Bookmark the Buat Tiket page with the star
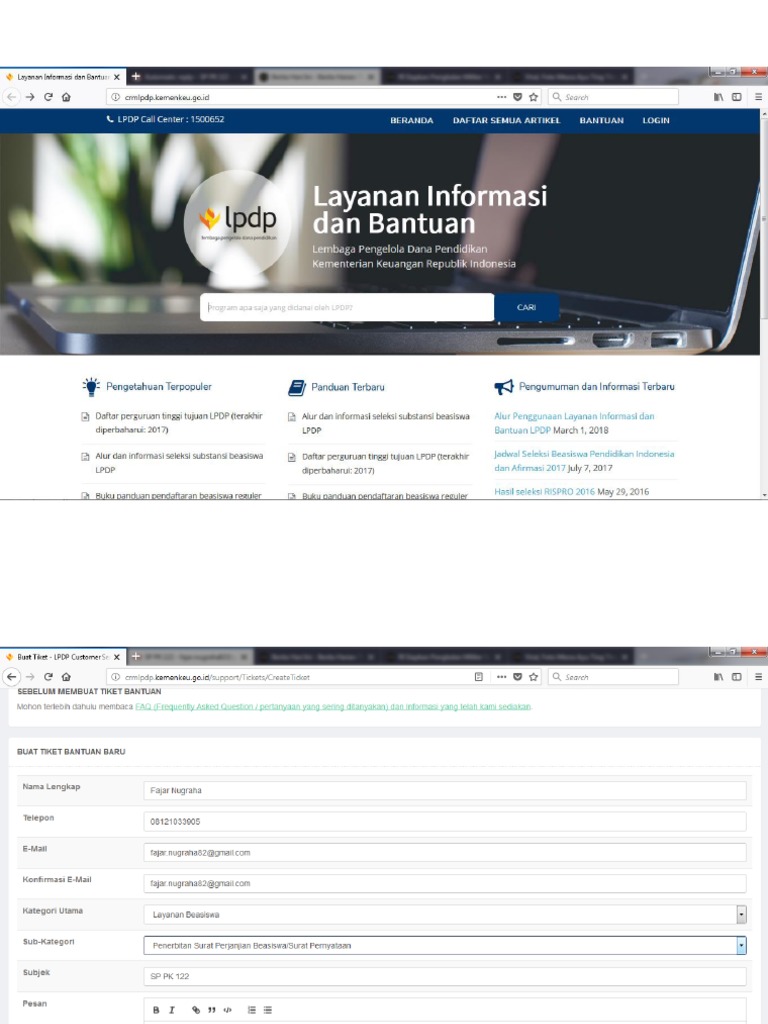The image size is (768, 1024). point(534,677)
